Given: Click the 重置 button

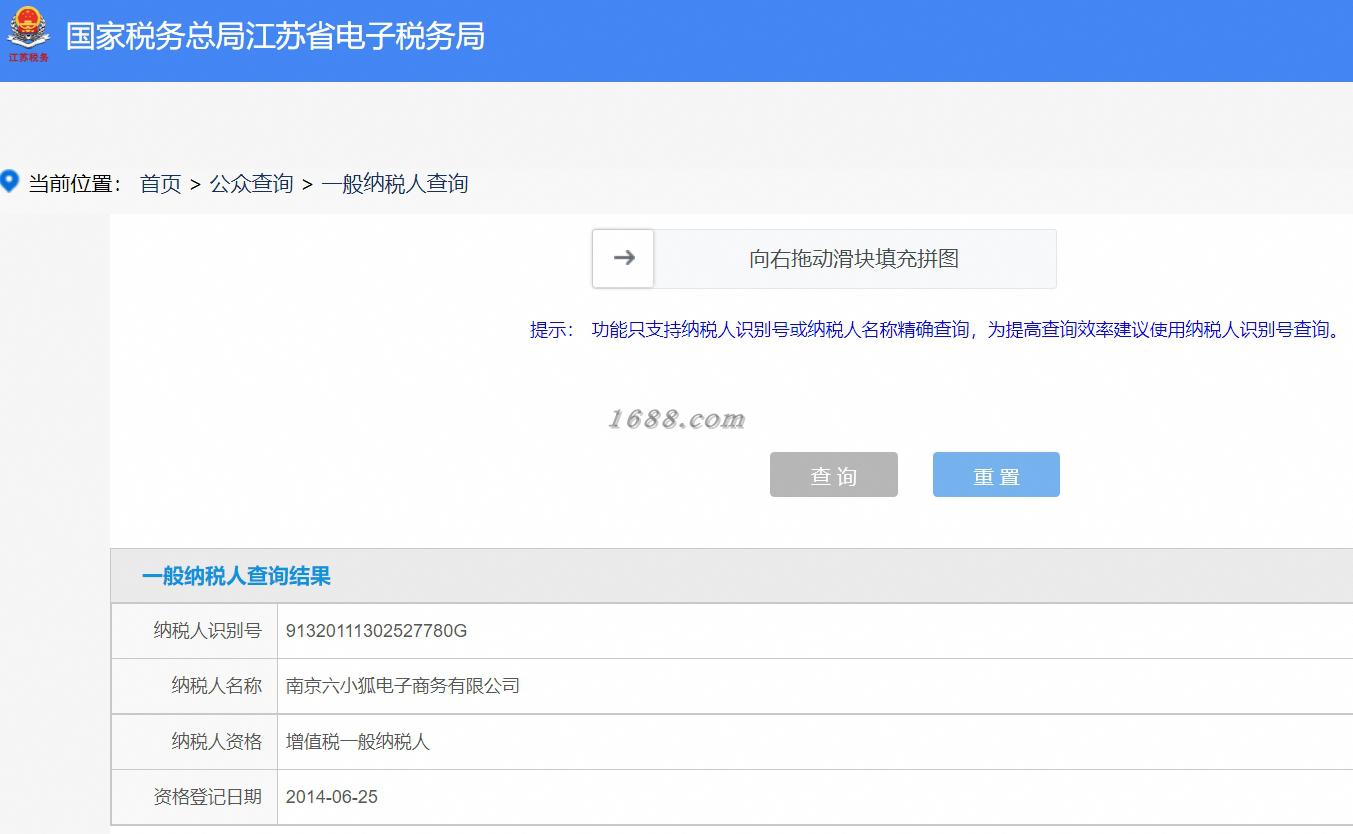Looking at the screenshot, I should [x=996, y=475].
